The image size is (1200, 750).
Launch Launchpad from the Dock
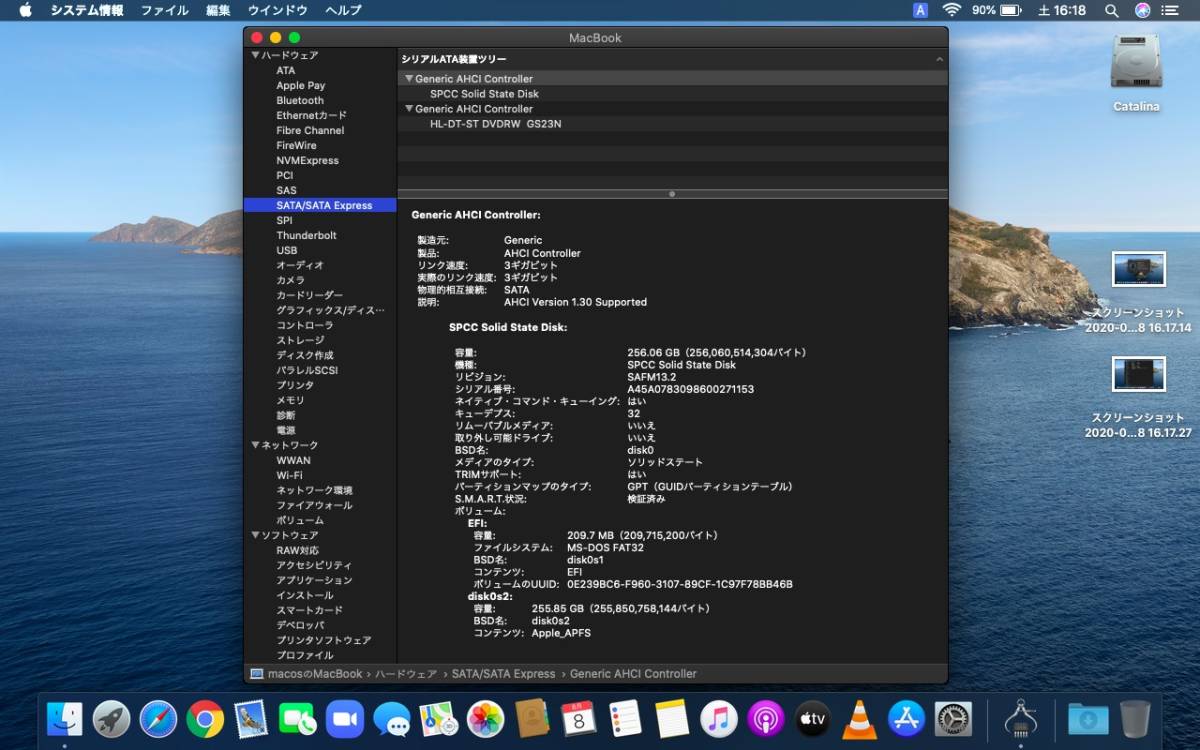click(112, 718)
